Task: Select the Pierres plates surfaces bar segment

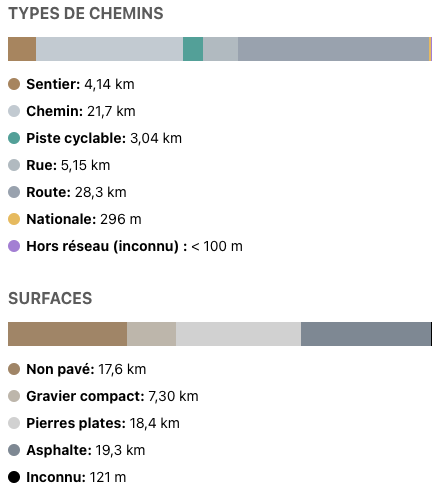Action: [x=238, y=334]
